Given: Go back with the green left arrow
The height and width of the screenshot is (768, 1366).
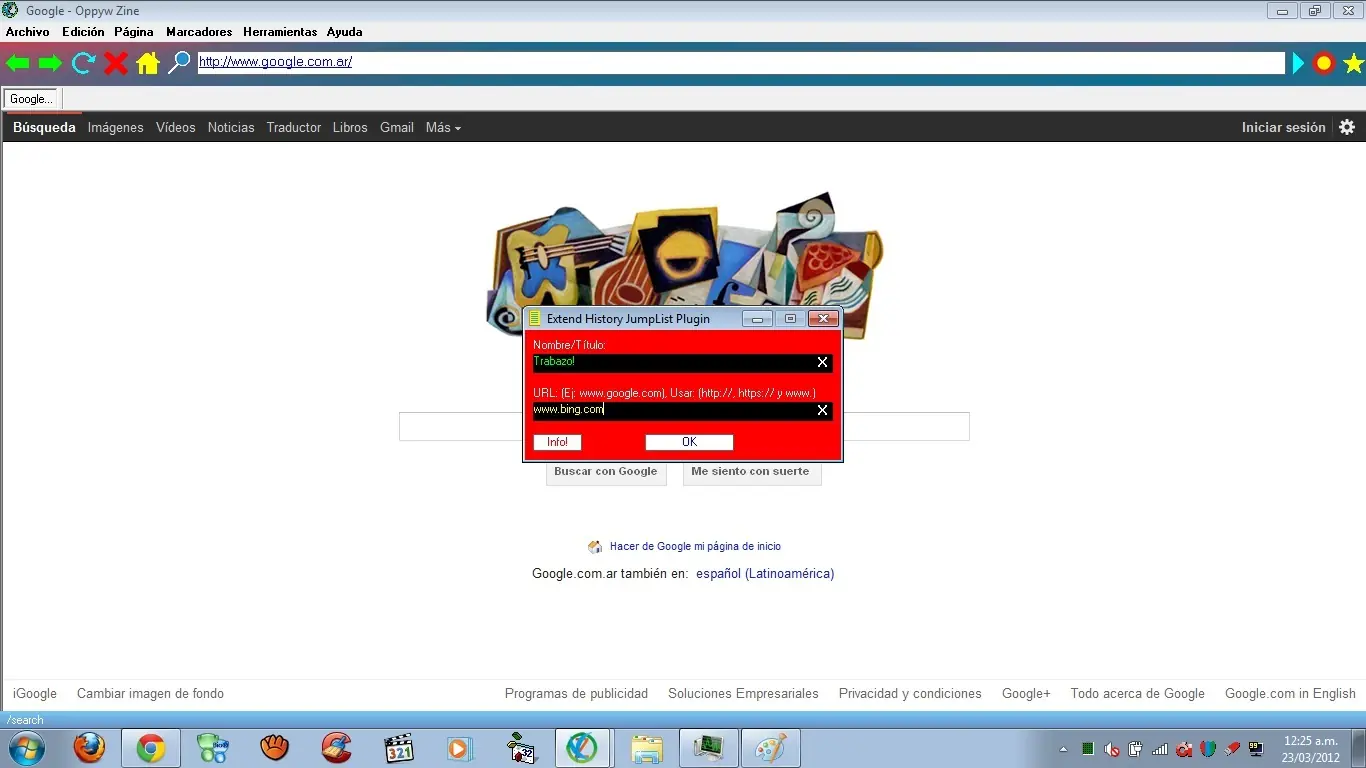Looking at the screenshot, I should [18, 64].
